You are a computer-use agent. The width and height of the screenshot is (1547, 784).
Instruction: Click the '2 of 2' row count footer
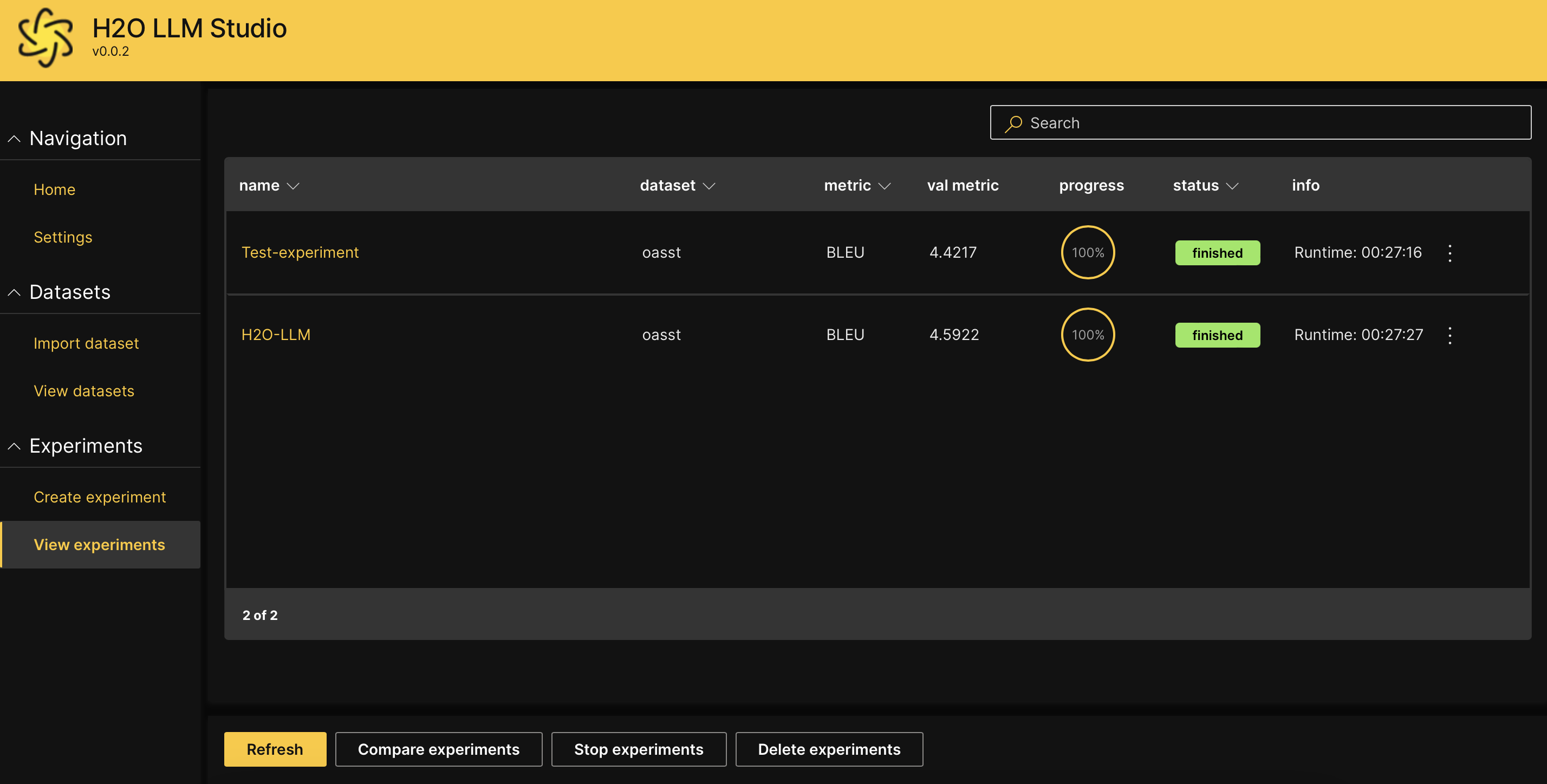point(260,615)
